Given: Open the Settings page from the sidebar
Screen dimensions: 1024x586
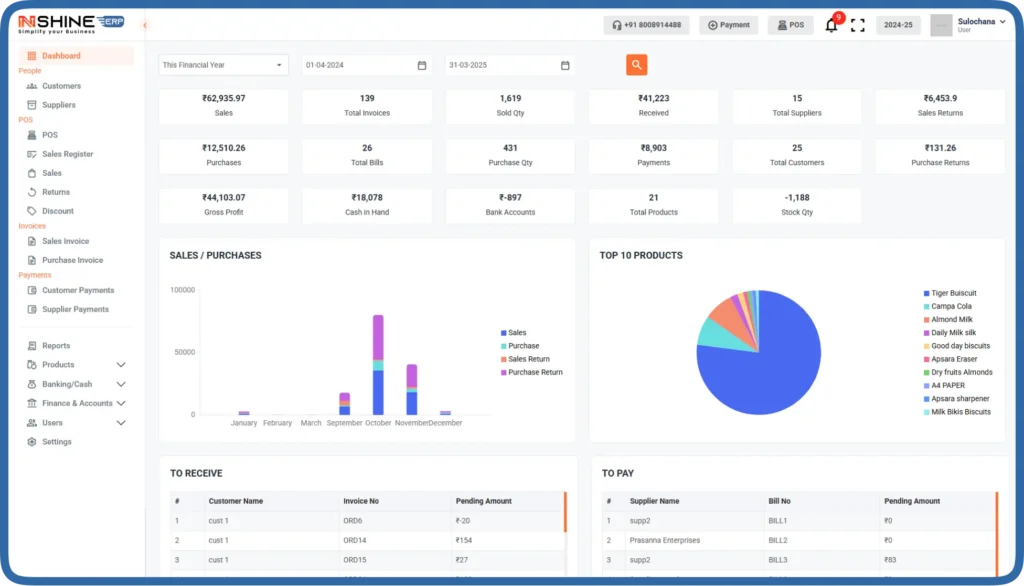Looking at the screenshot, I should click(x=58, y=441).
